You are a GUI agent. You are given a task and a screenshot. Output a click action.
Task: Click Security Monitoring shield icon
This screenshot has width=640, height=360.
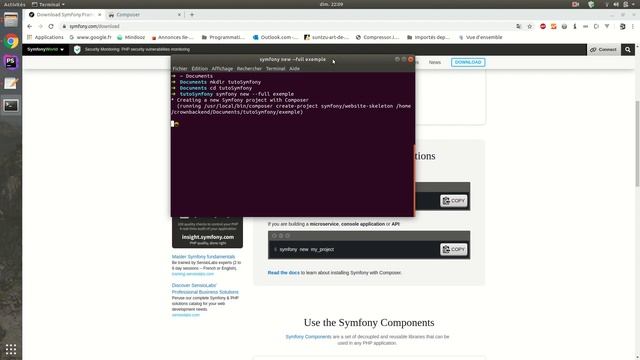pos(77,49)
